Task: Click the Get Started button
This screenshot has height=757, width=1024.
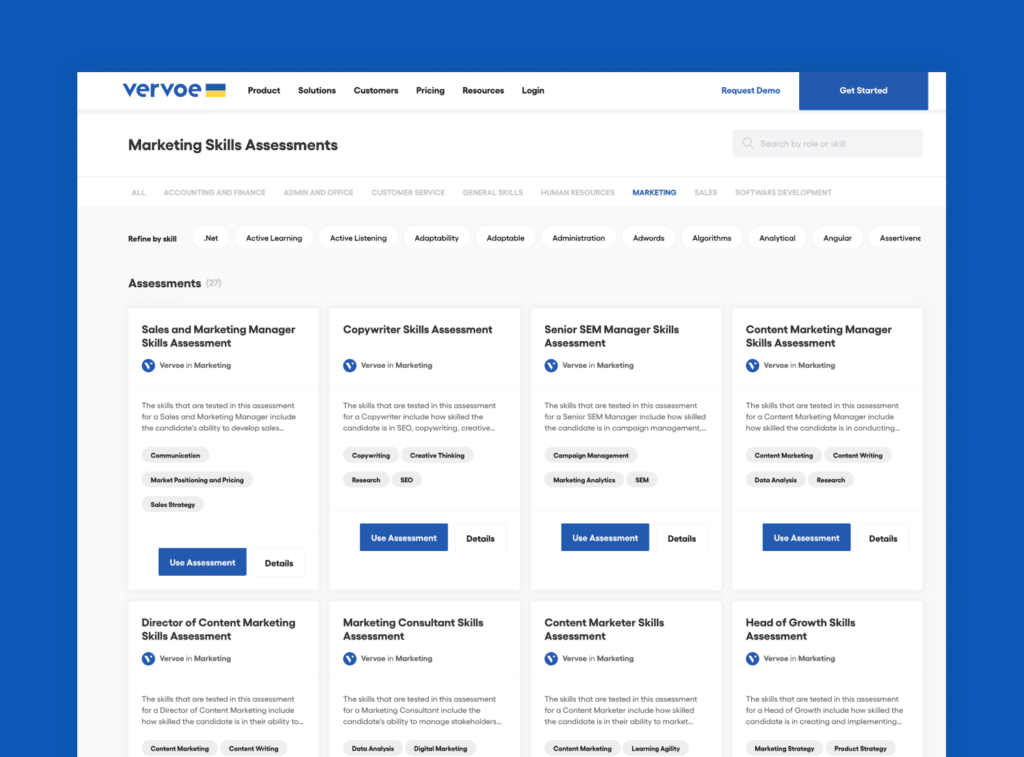Action: [863, 91]
